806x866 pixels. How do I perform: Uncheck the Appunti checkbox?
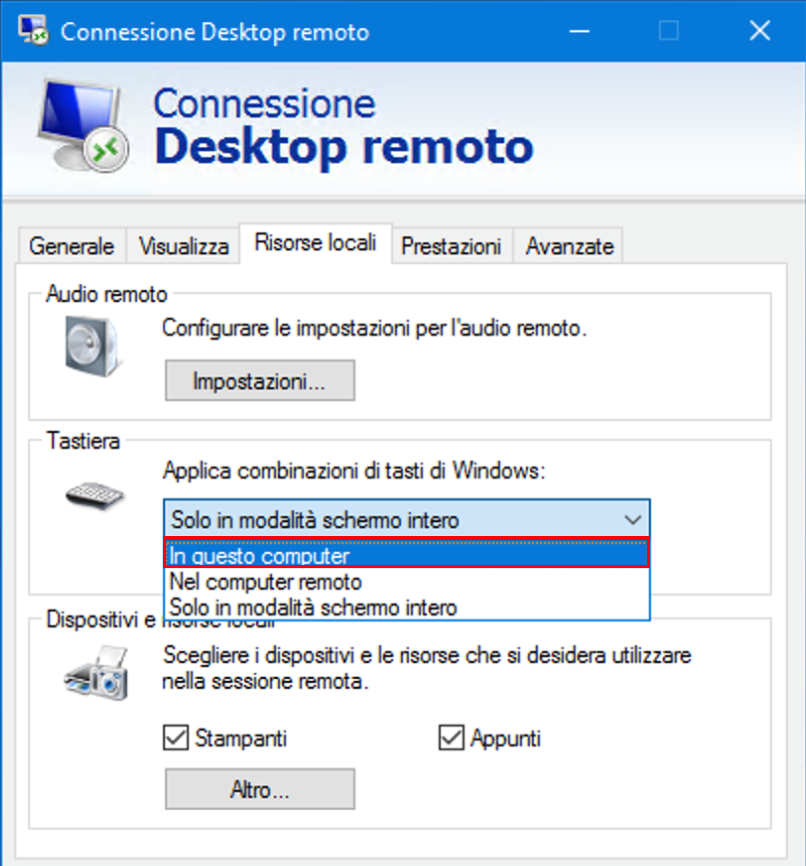coord(451,738)
